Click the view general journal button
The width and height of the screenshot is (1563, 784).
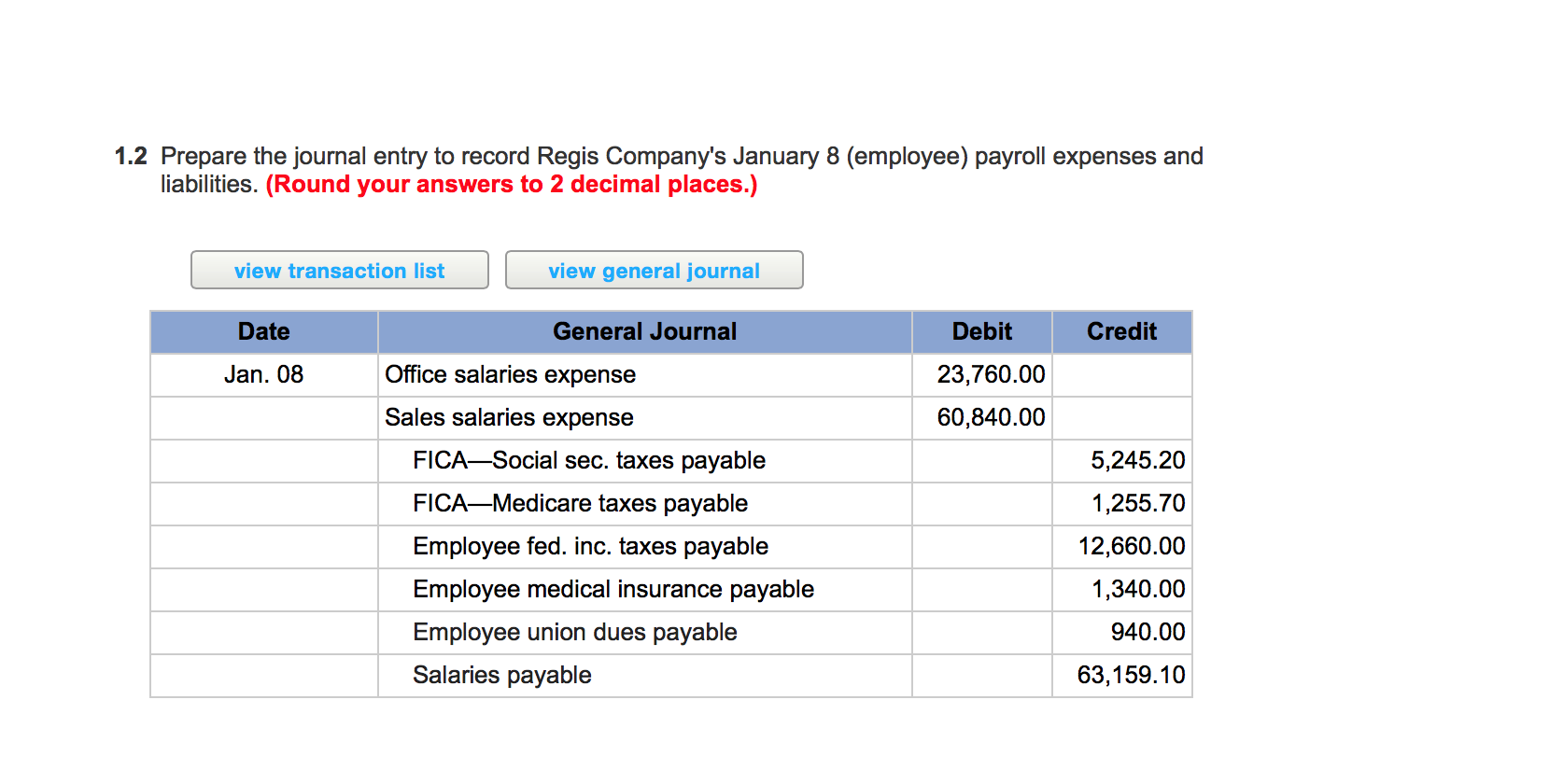[654, 270]
